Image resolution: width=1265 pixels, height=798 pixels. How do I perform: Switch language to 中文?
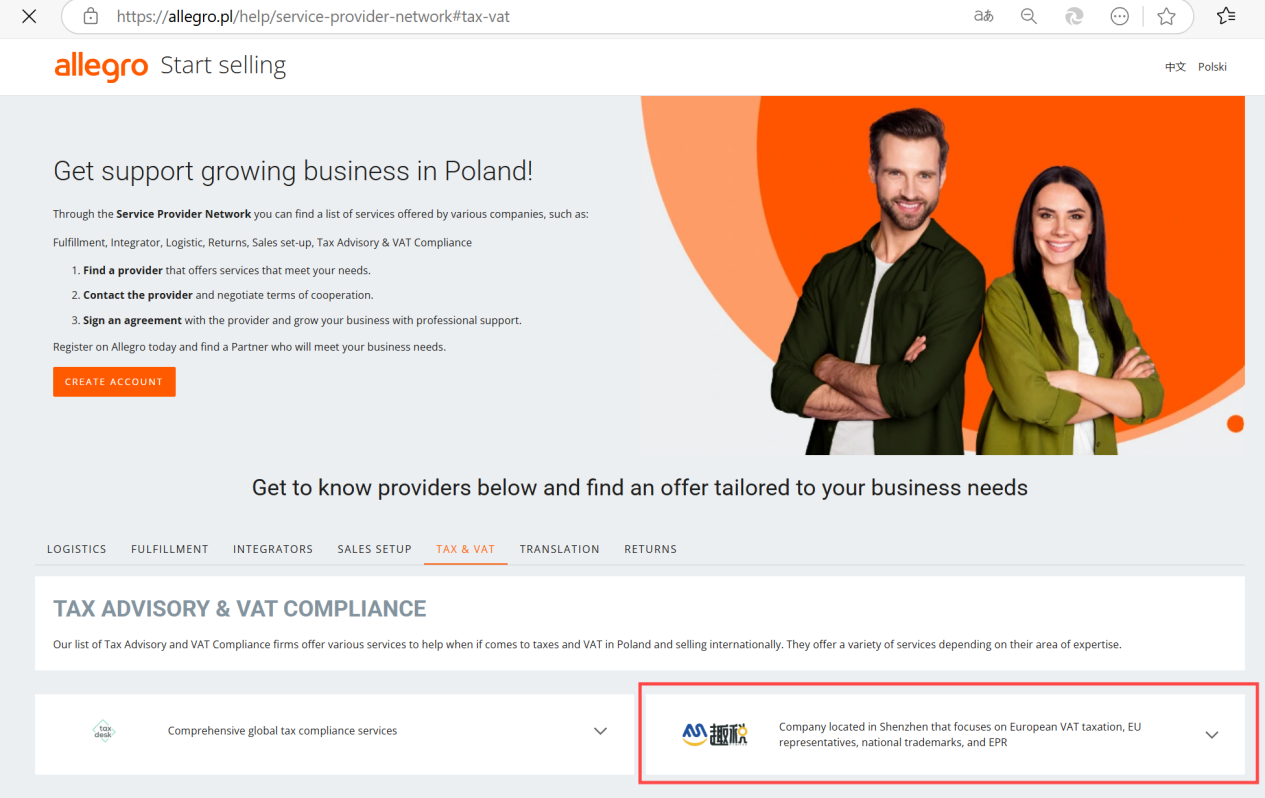(1175, 67)
